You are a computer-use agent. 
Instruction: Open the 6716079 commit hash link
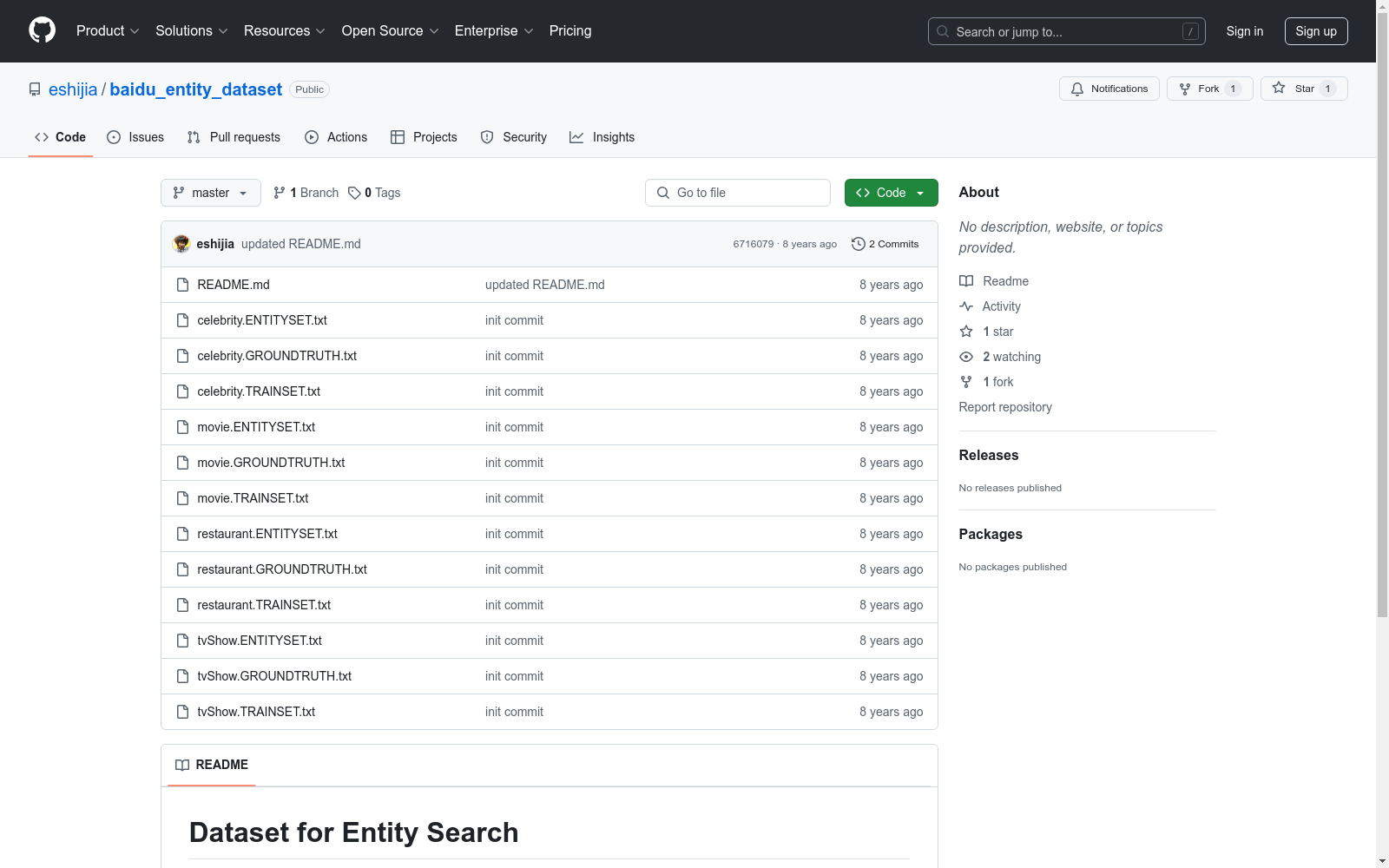(x=754, y=244)
